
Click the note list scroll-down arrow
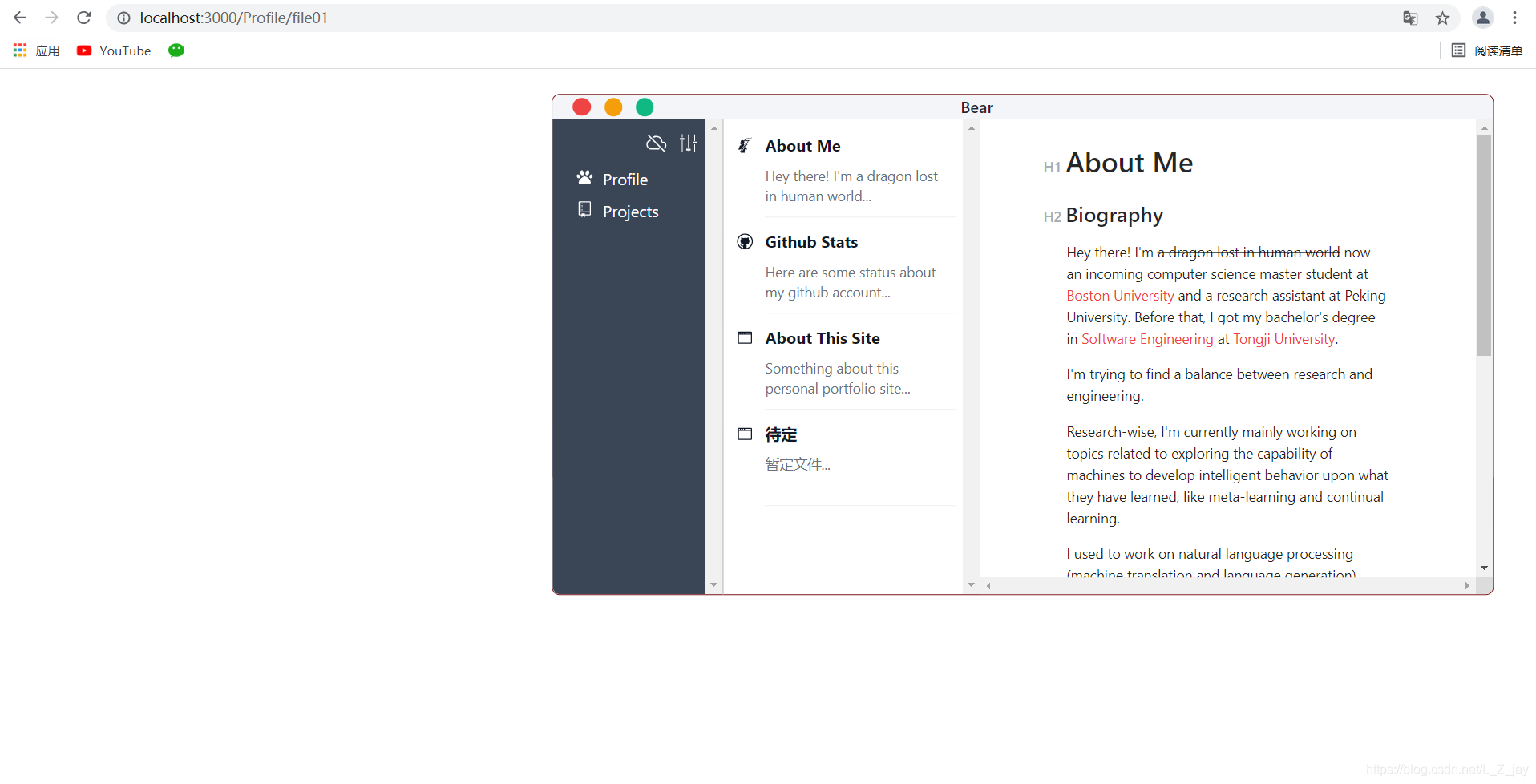971,585
